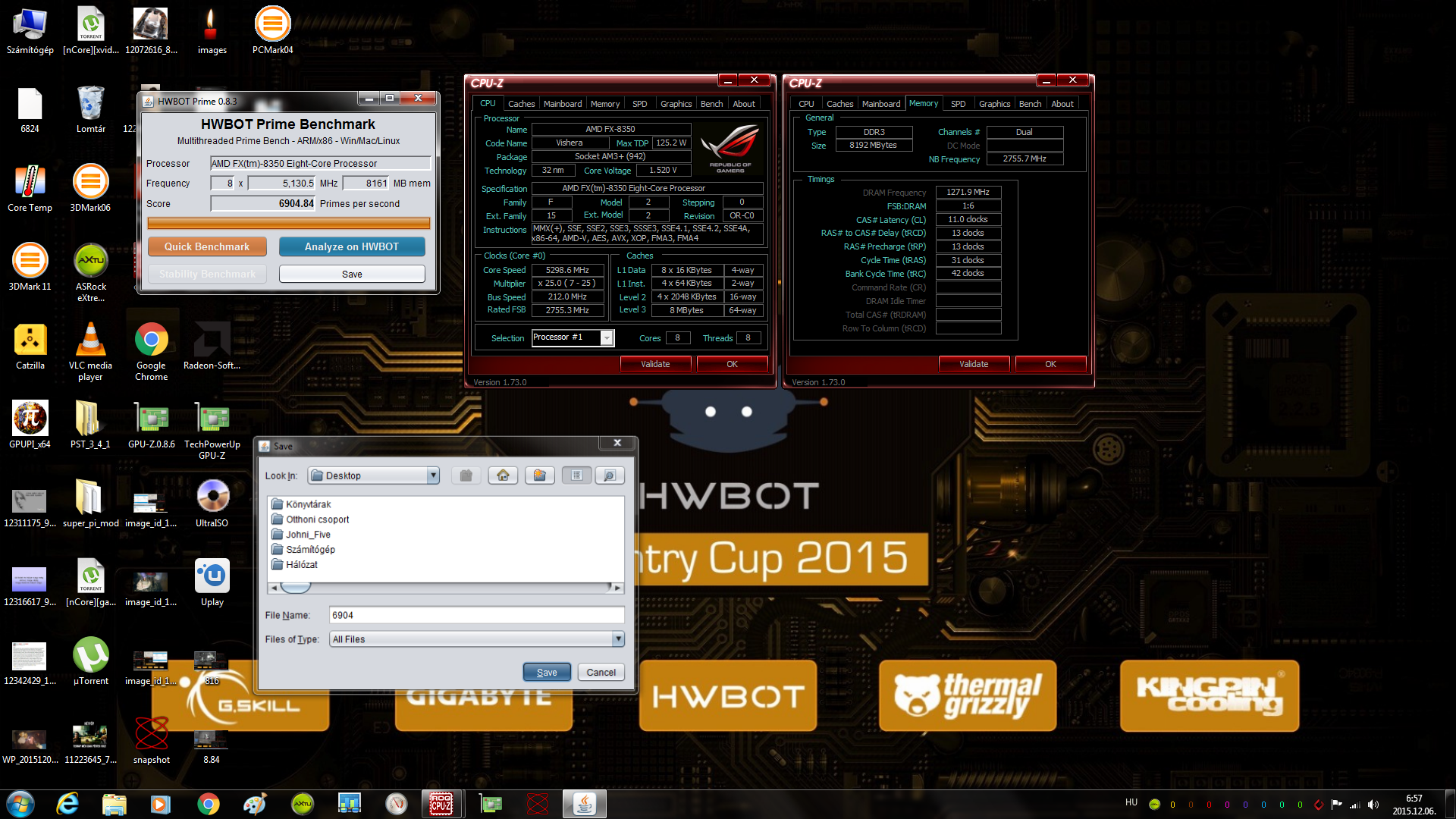Screen dimensions: 1456x819
Task: Open Bench tab in right CPU-Z
Action: (1030, 104)
